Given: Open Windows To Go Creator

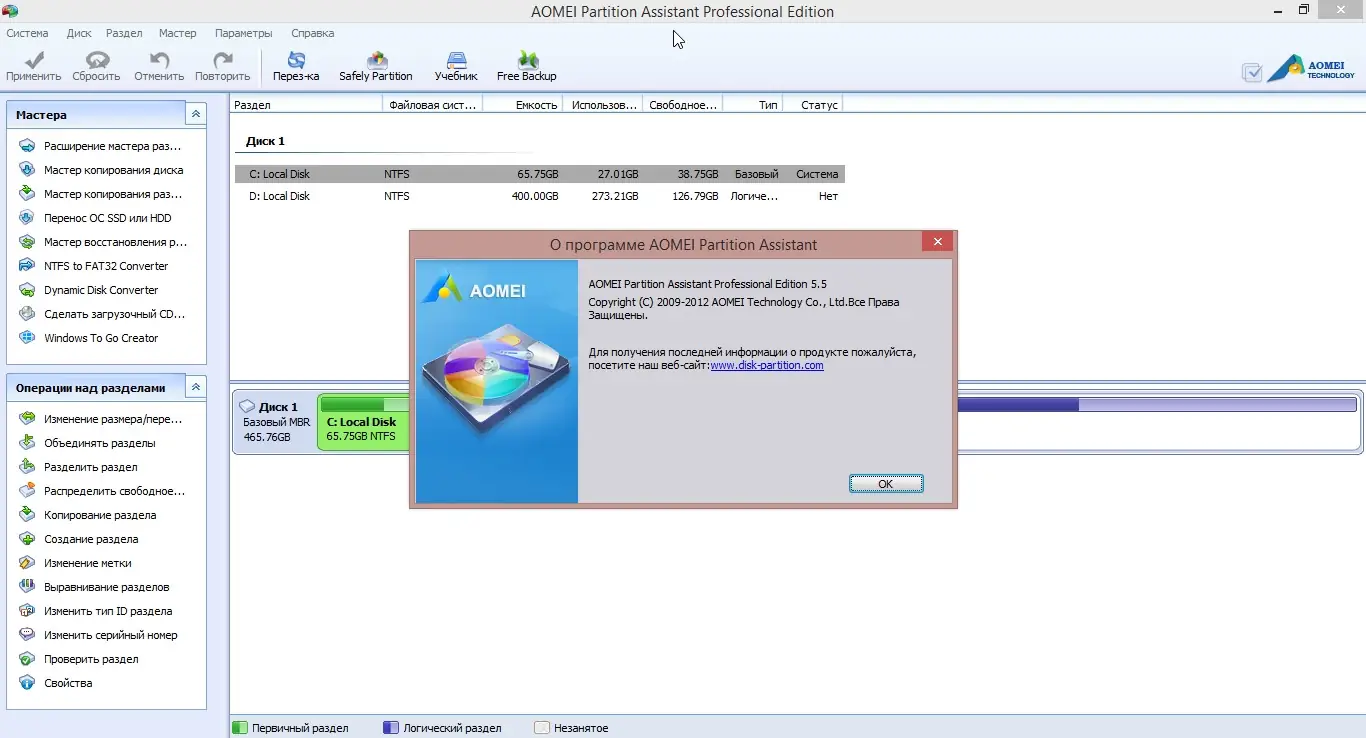Looking at the screenshot, I should [88, 338].
